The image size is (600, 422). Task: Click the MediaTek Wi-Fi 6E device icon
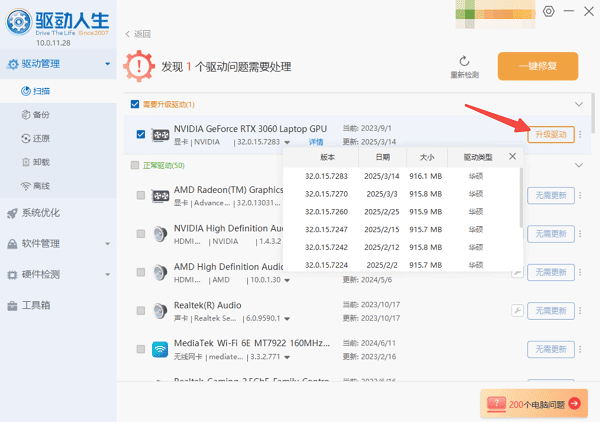pos(159,349)
